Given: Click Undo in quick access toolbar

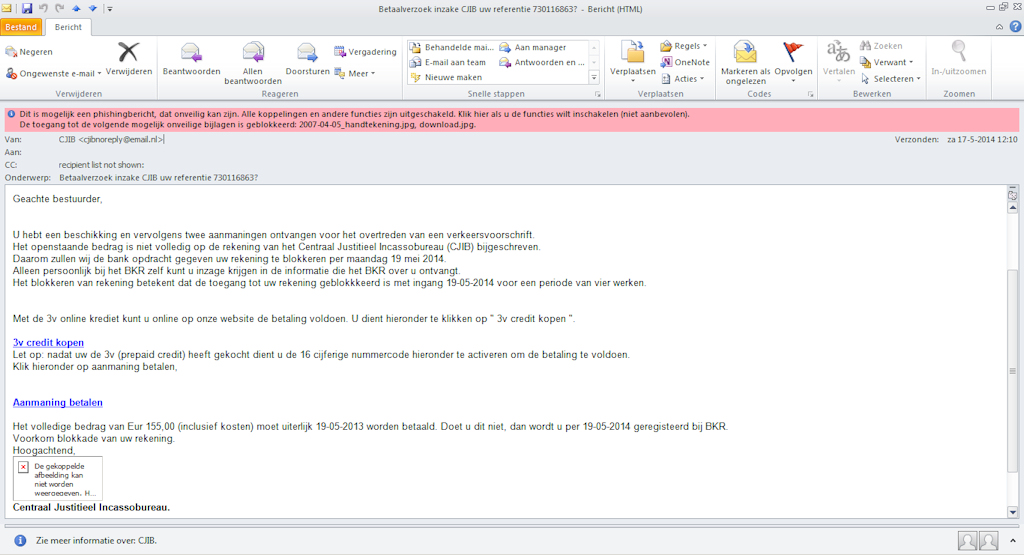Looking at the screenshot, I should coord(43,8).
